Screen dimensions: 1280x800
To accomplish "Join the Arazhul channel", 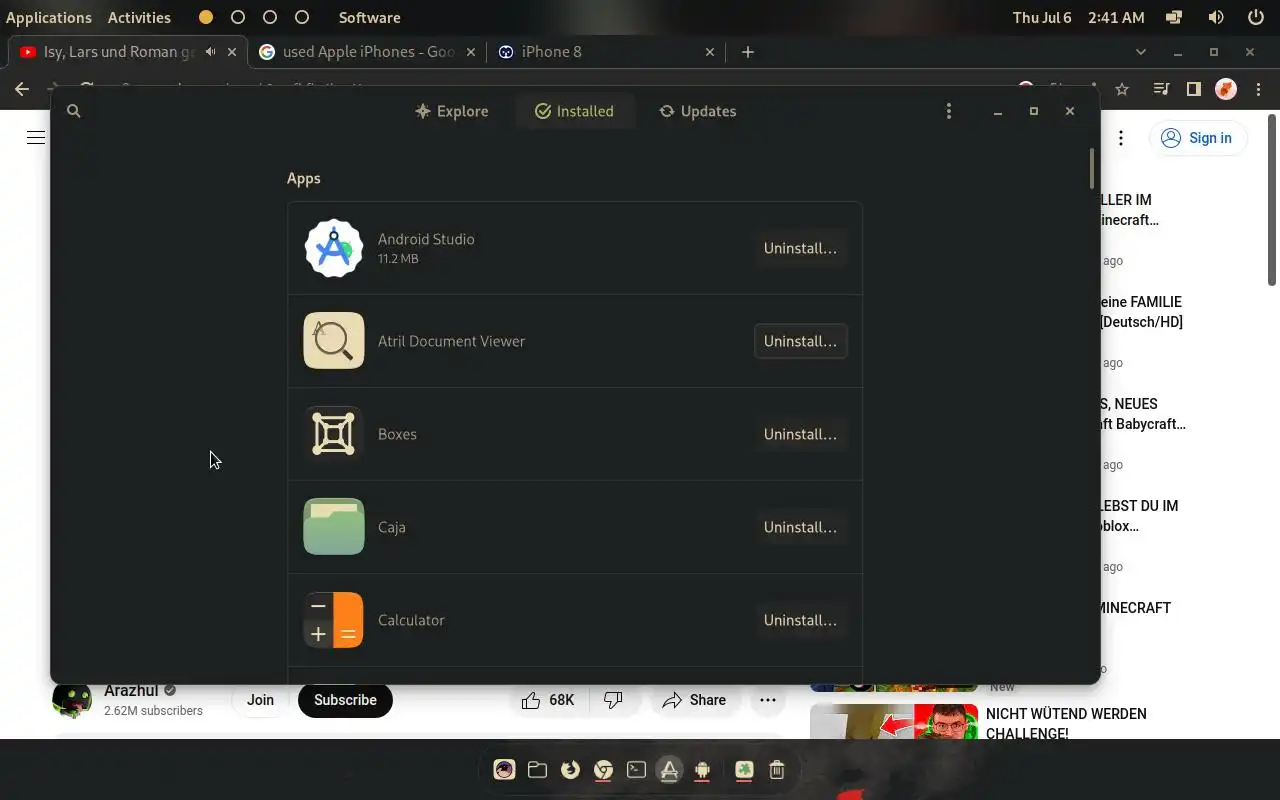I will (x=260, y=700).
